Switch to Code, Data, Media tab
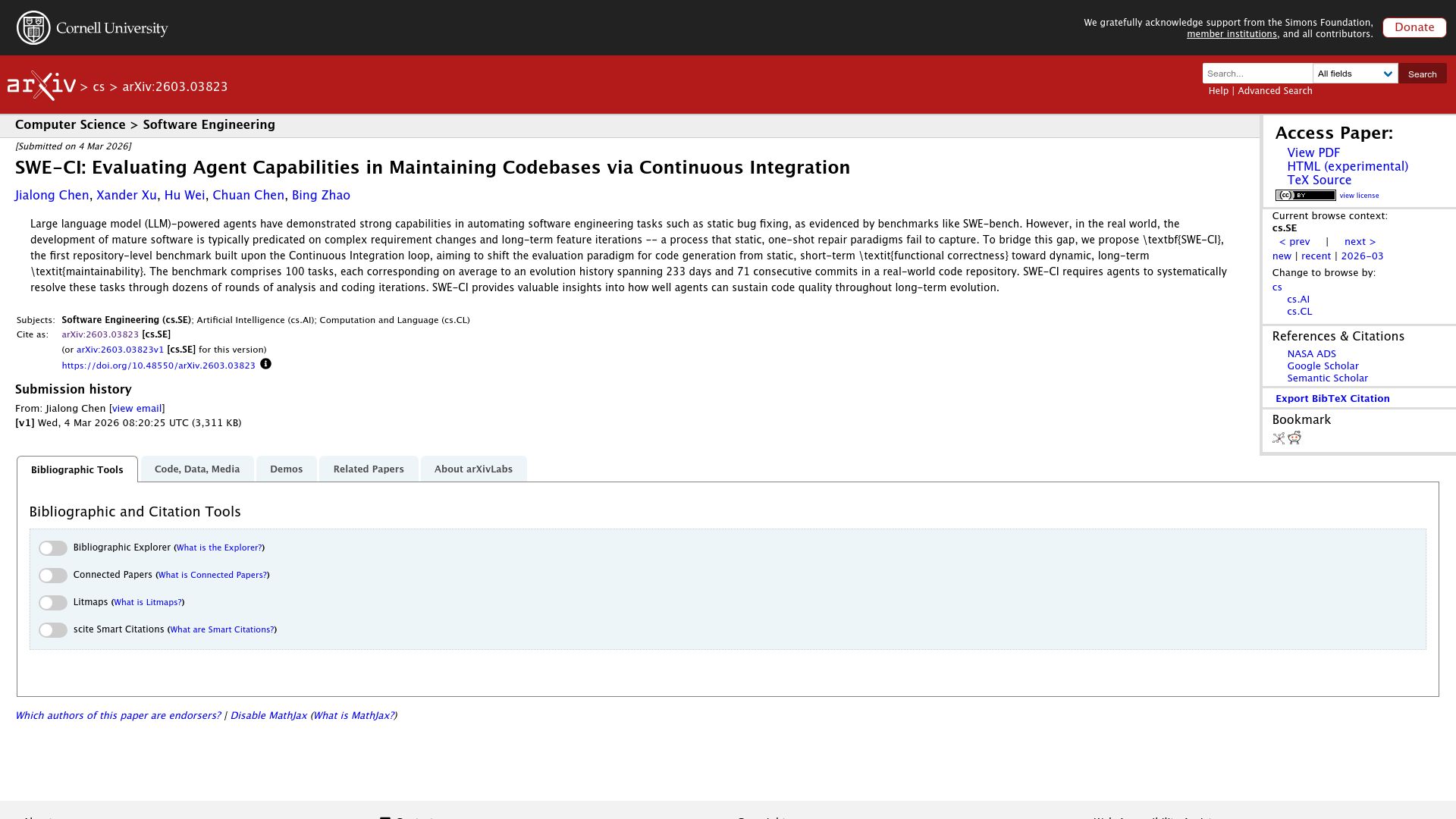This screenshot has height=819, width=1456. coord(197,469)
